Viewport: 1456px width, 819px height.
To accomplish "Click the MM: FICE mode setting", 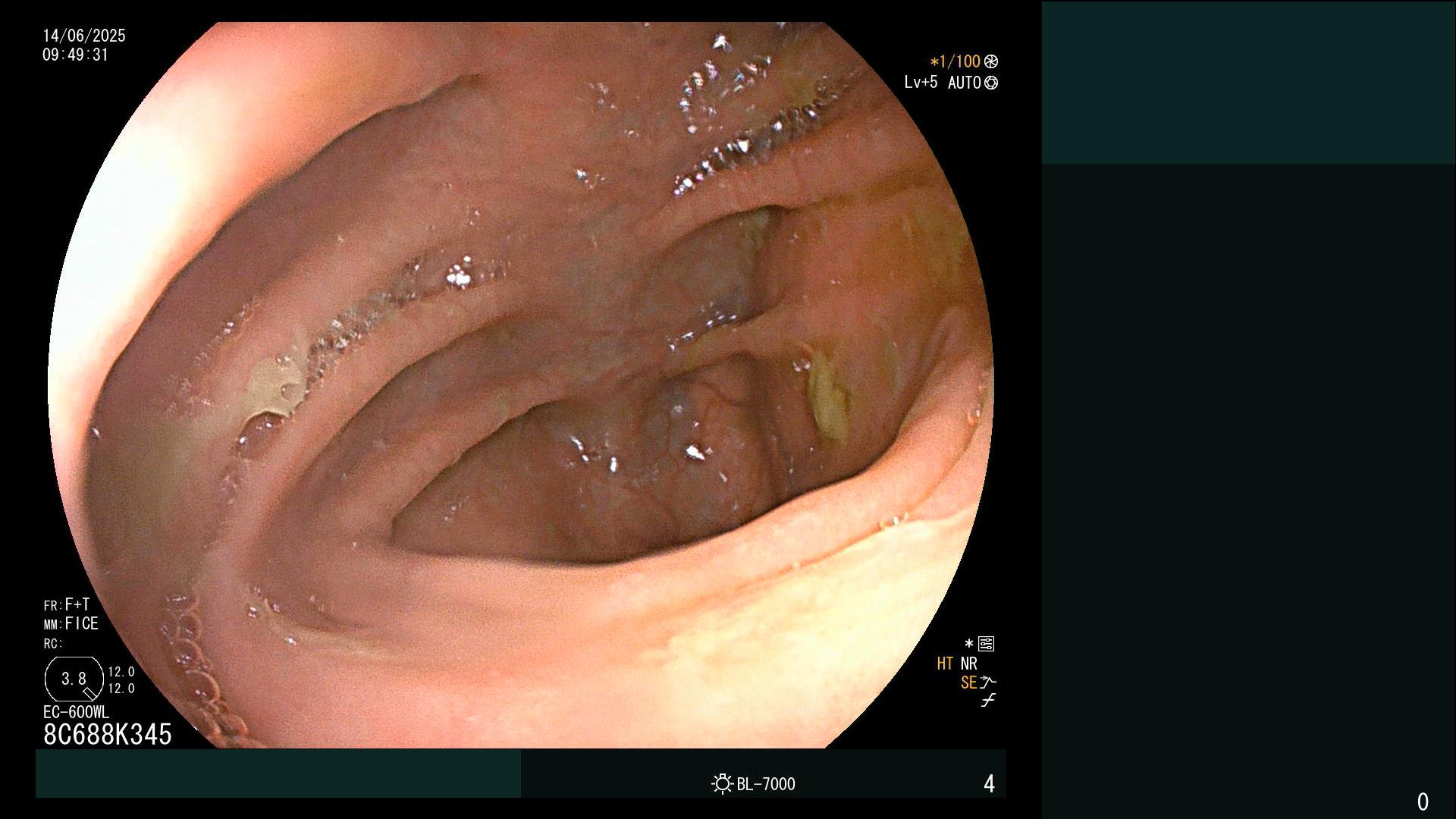I will pos(71,623).
